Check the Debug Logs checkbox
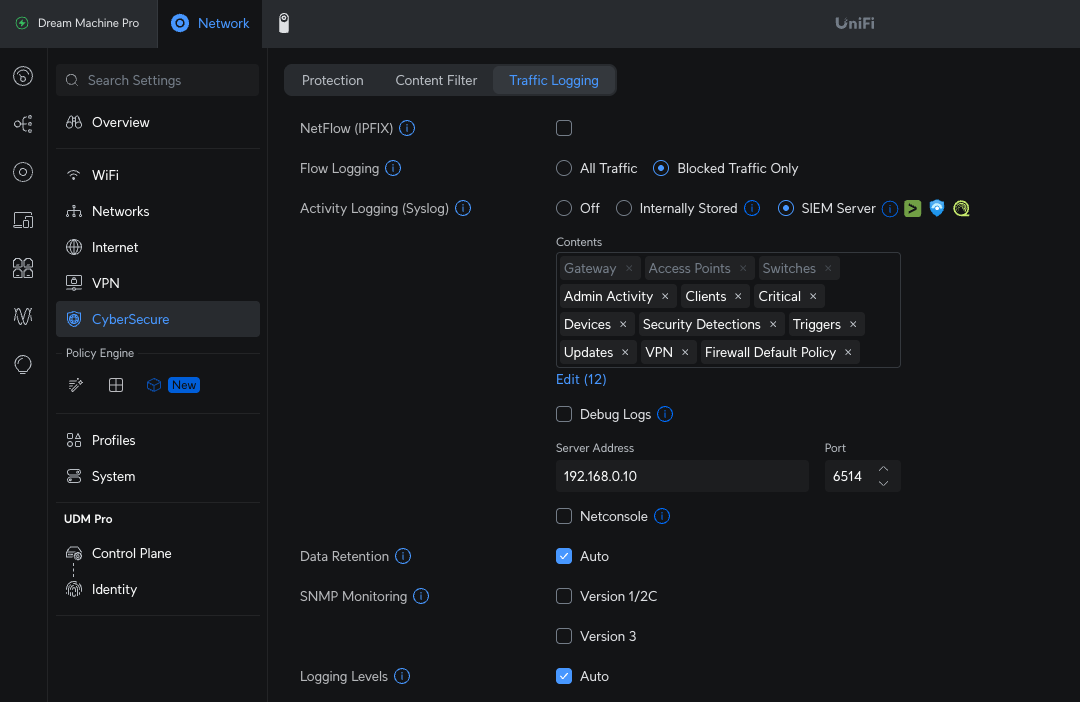 pyautogui.click(x=564, y=414)
